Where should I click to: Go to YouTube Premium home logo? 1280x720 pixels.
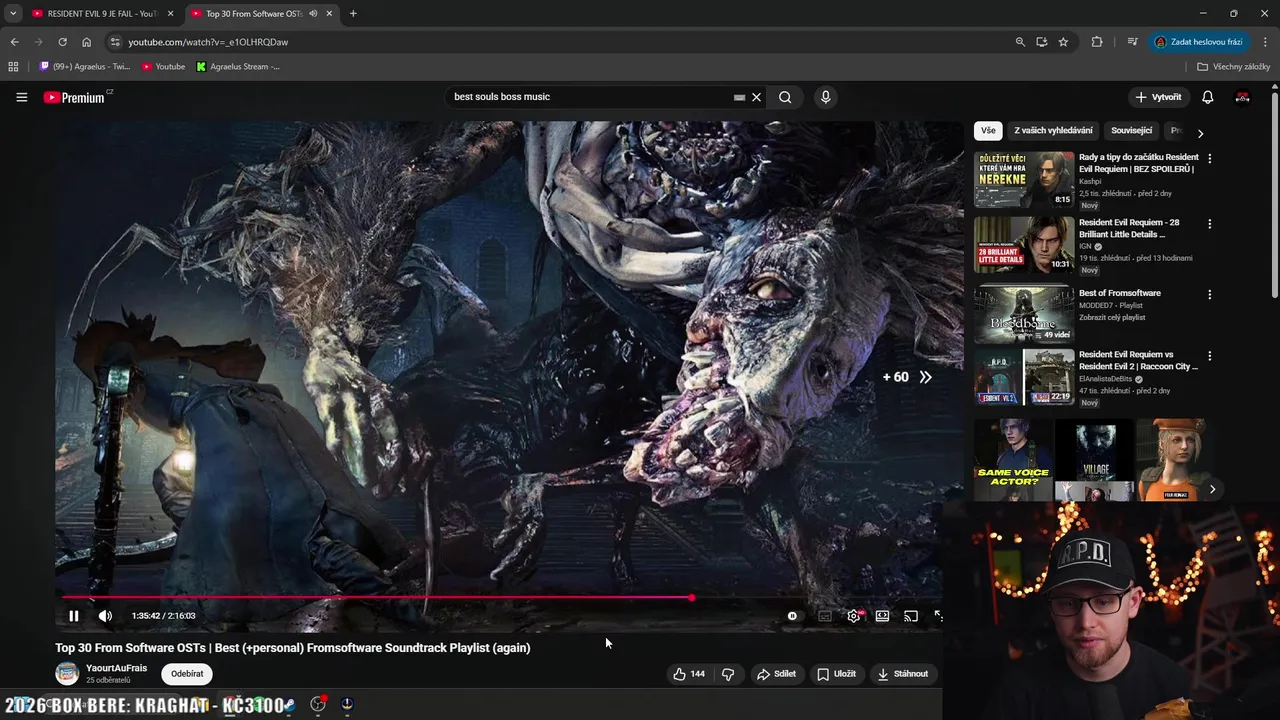(x=74, y=97)
